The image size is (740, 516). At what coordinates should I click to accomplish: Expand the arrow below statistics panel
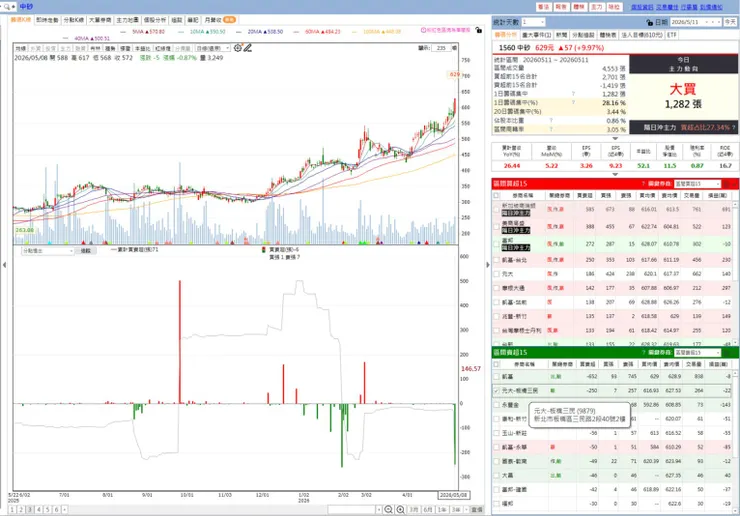(615, 138)
